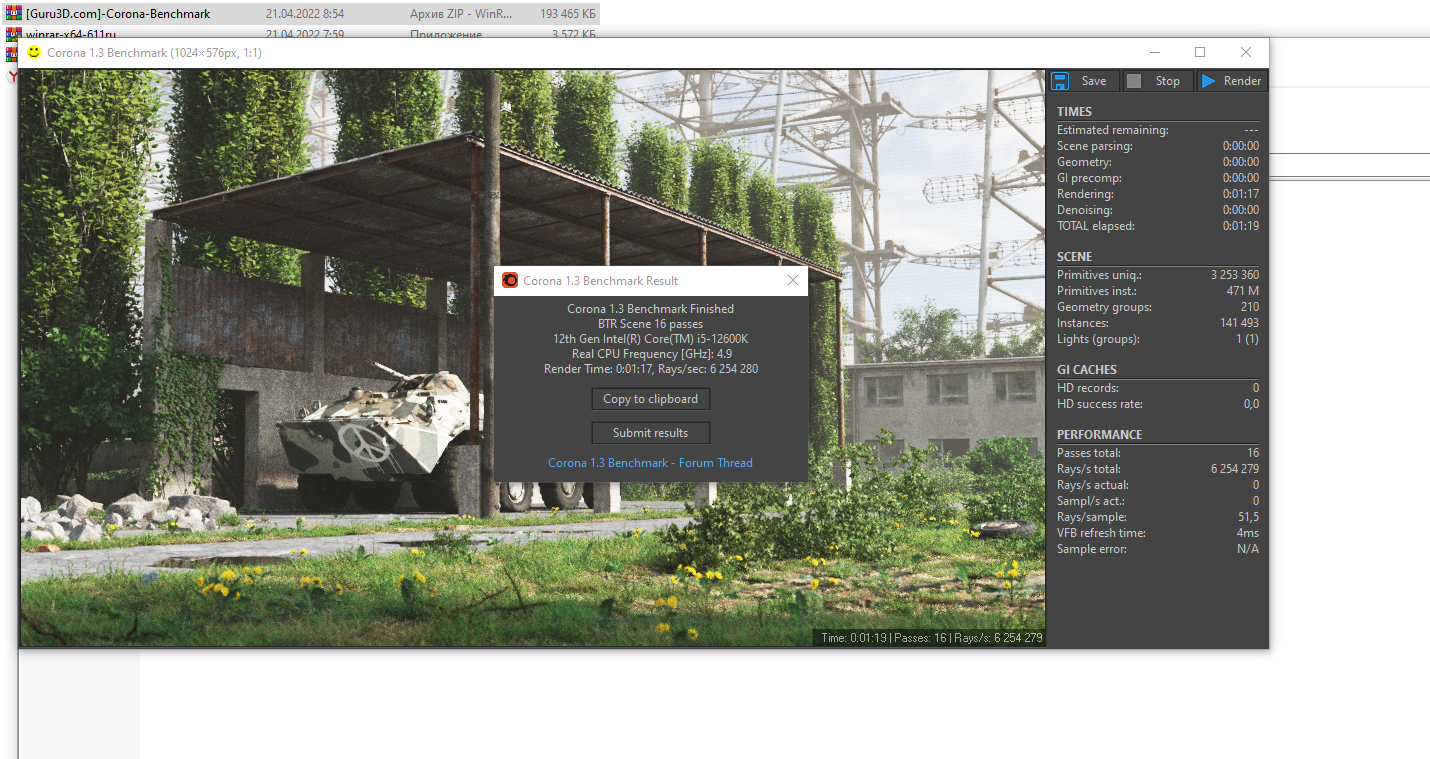Click the Real CPU Frequency [GHz]: 4.9 line
Screen dimensions: 1430x759
[650, 354]
